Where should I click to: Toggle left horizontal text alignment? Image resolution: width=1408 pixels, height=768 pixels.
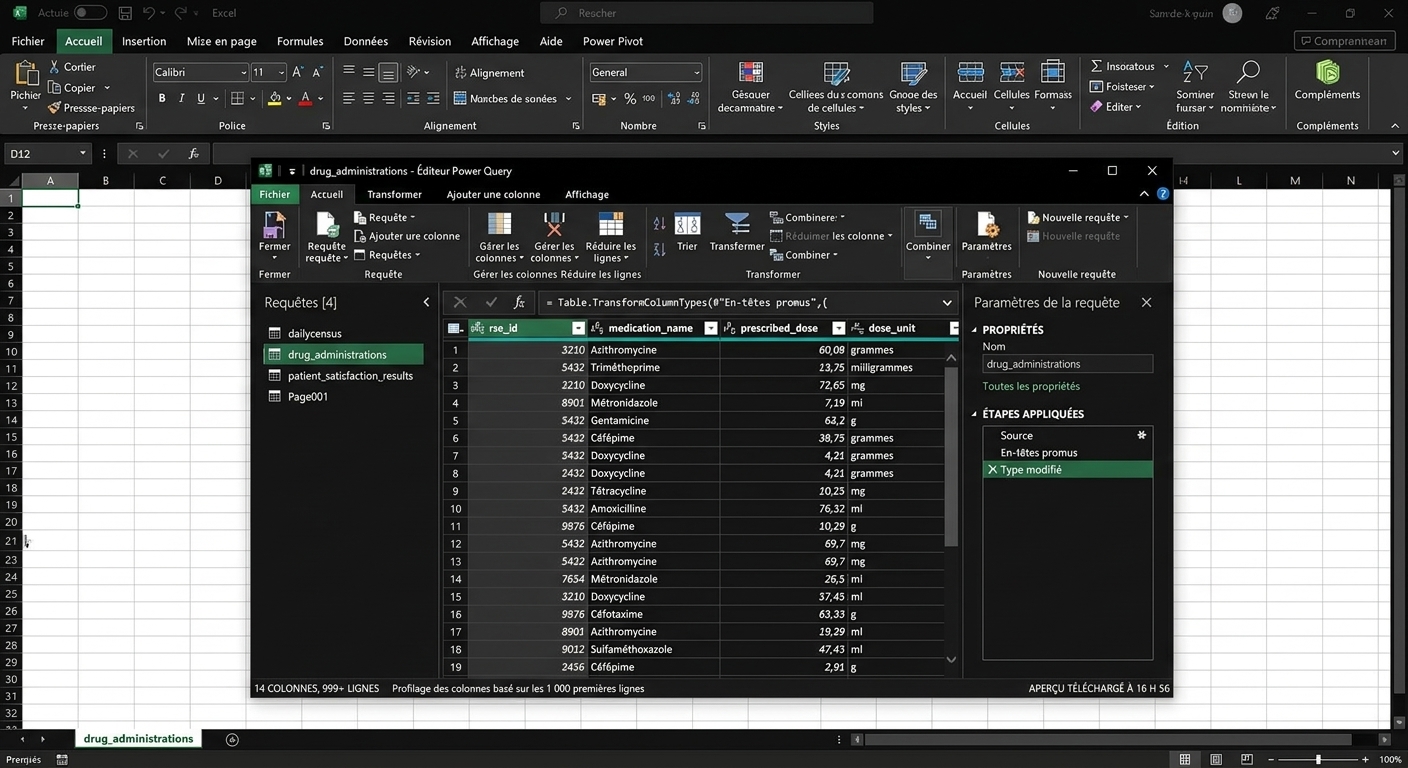[x=349, y=98]
